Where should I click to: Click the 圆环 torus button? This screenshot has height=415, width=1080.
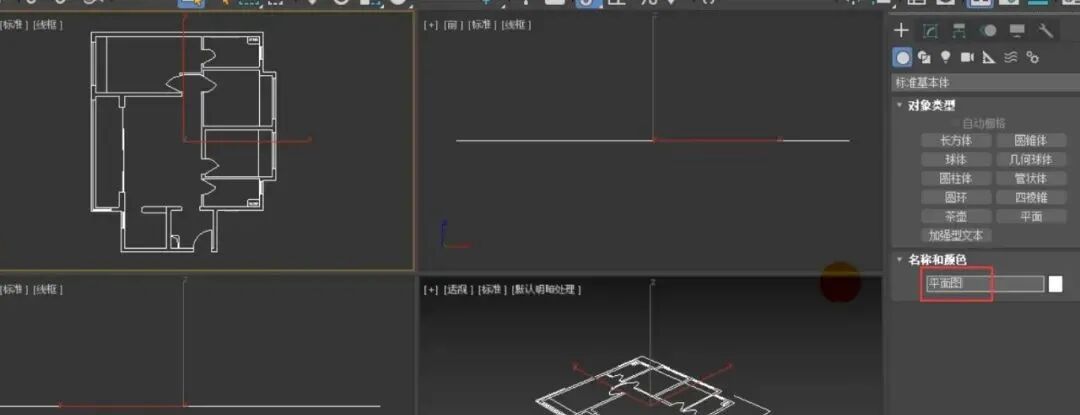click(956, 198)
